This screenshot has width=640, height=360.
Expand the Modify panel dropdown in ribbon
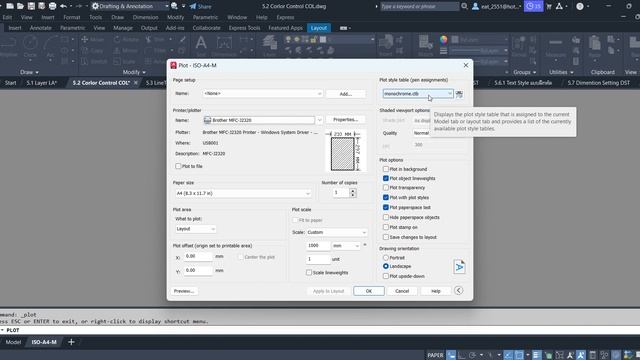(134, 72)
